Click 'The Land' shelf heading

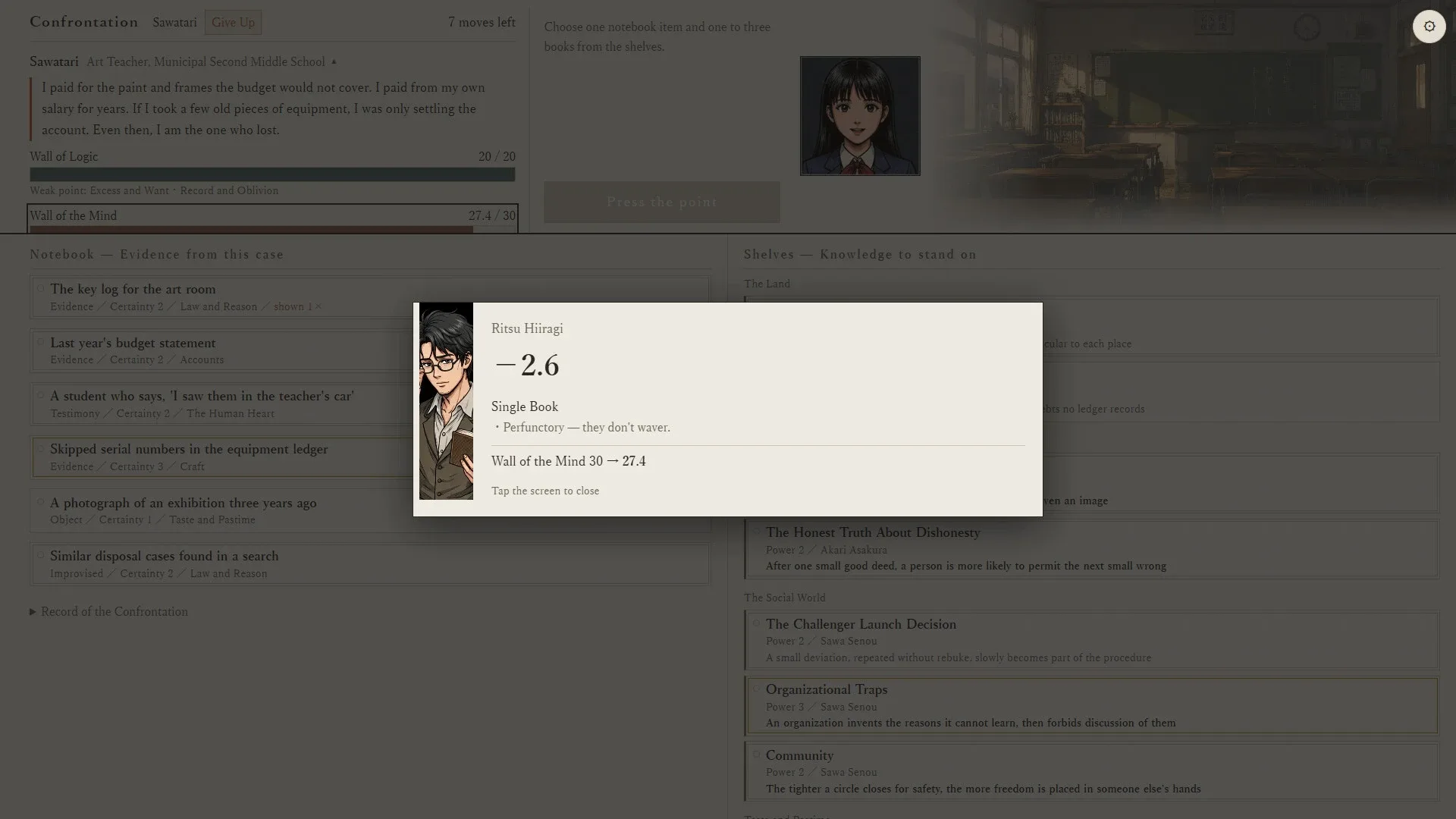click(x=767, y=284)
